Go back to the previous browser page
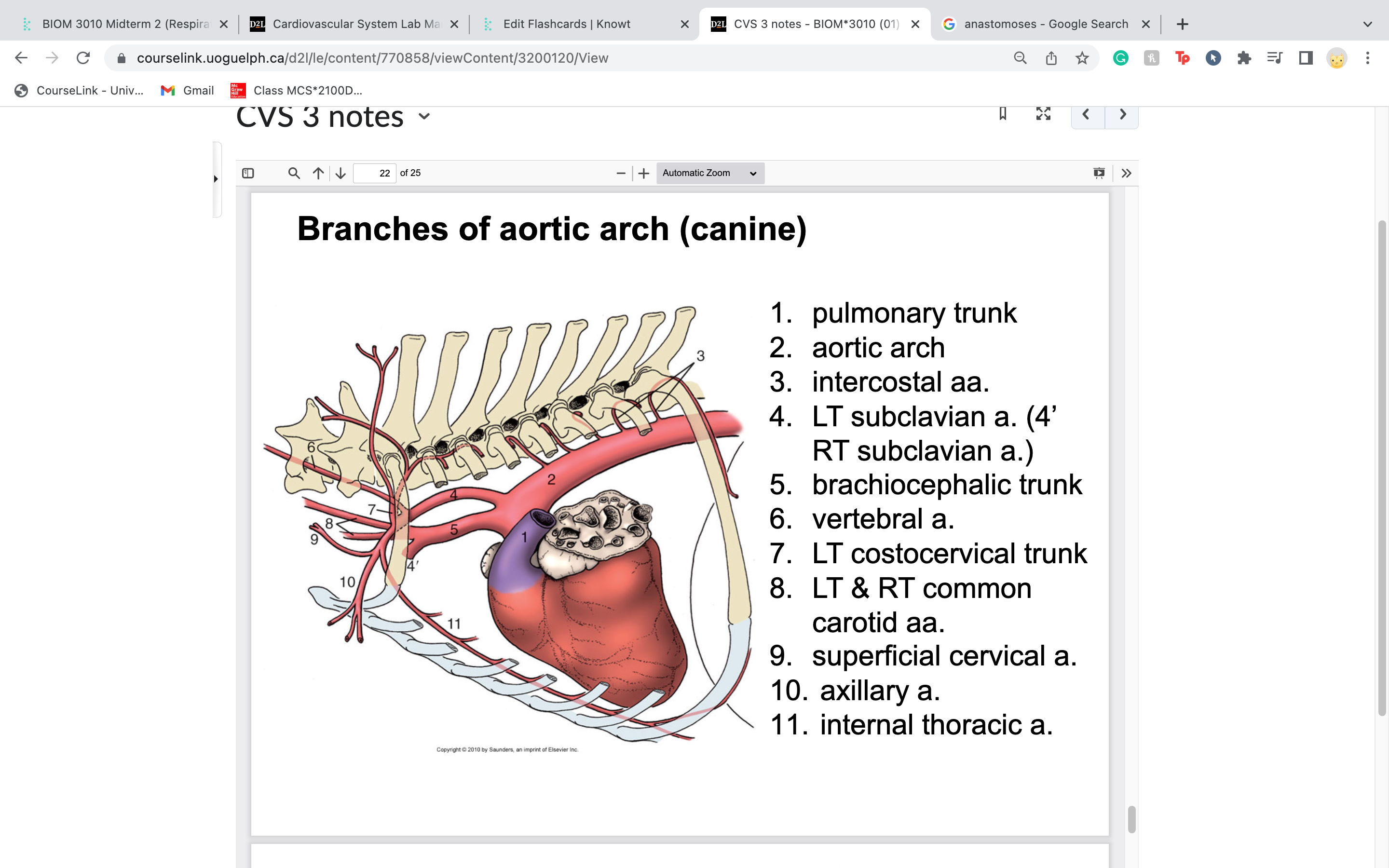 (21, 58)
